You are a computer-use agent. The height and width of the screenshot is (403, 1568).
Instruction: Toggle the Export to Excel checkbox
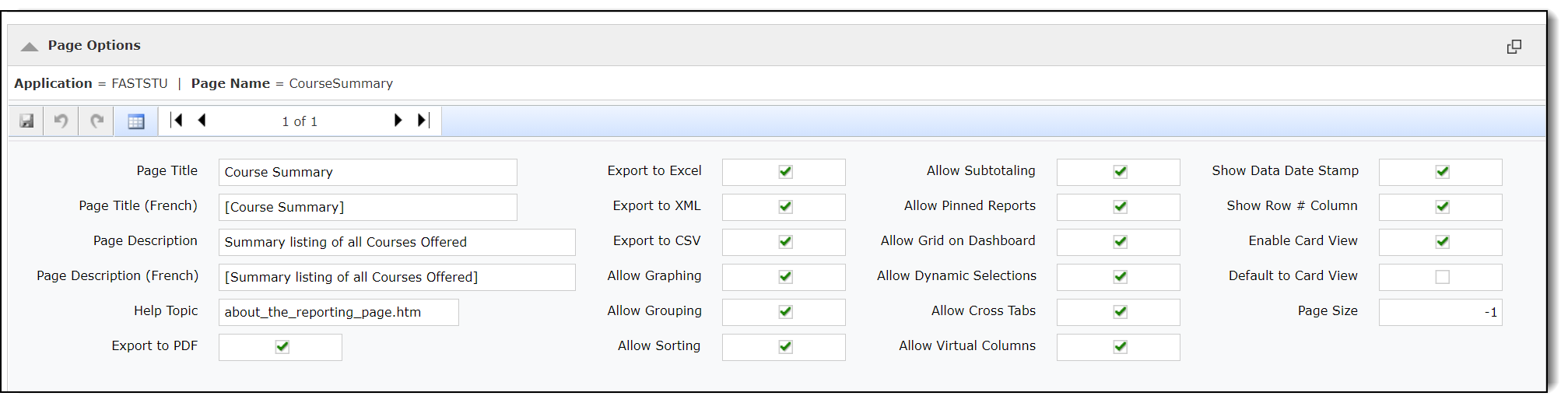[x=785, y=172]
